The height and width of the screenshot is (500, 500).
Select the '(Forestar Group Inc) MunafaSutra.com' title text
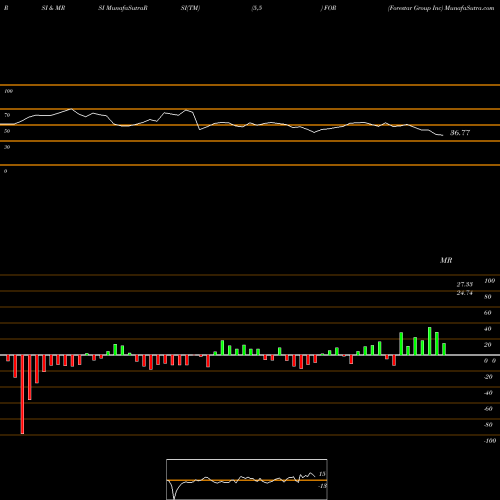click(441, 8)
